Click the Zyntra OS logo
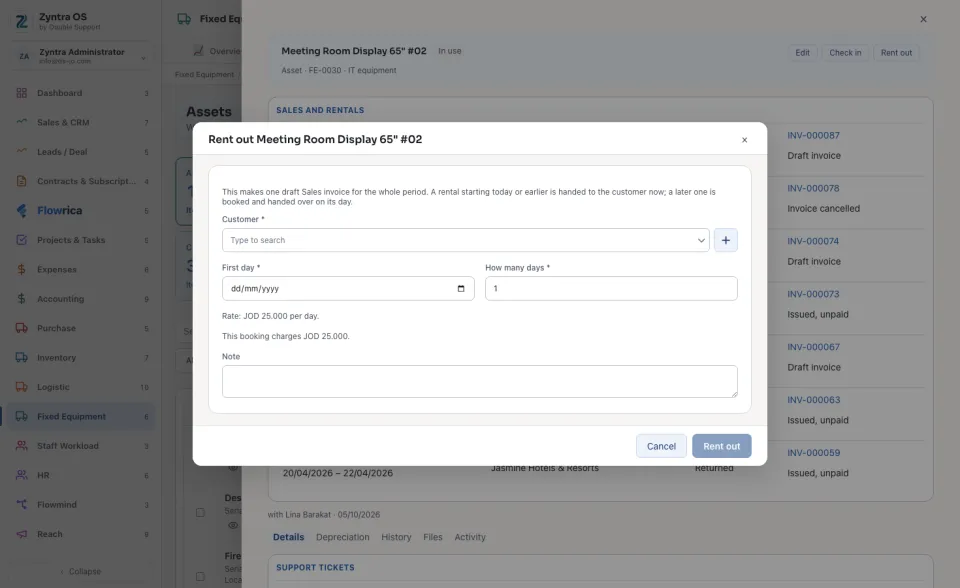This screenshot has width=960, height=588. click(x=21, y=21)
